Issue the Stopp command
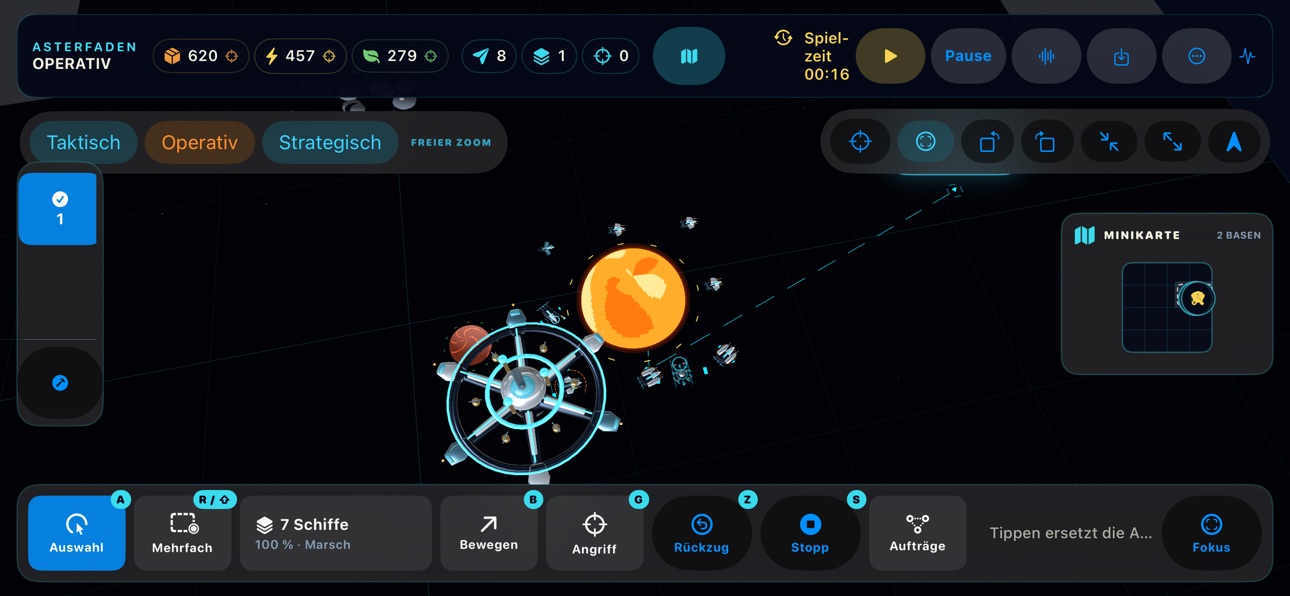The image size is (1290, 596). (x=810, y=533)
